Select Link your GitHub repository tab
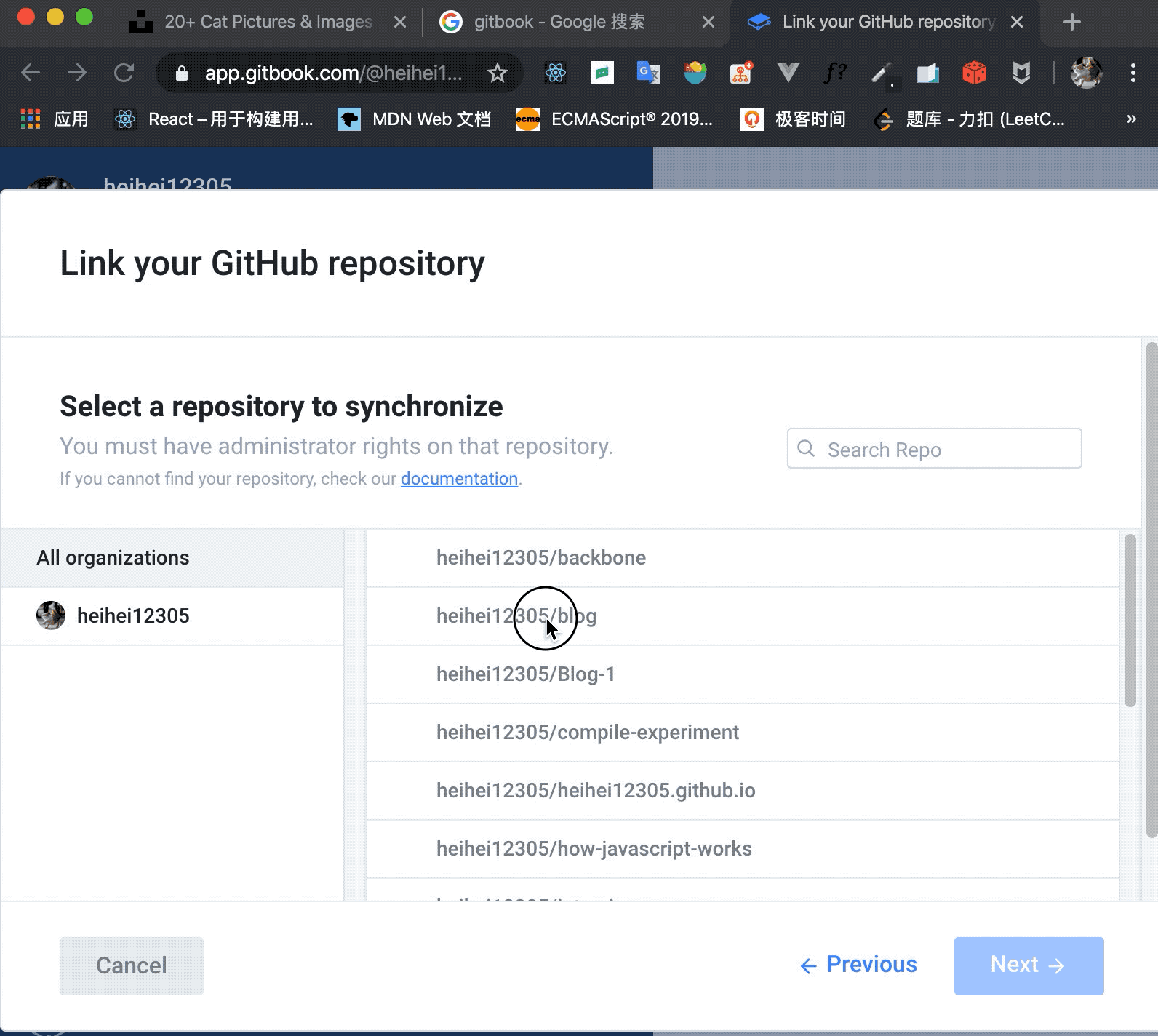1158x1036 pixels. point(885,22)
